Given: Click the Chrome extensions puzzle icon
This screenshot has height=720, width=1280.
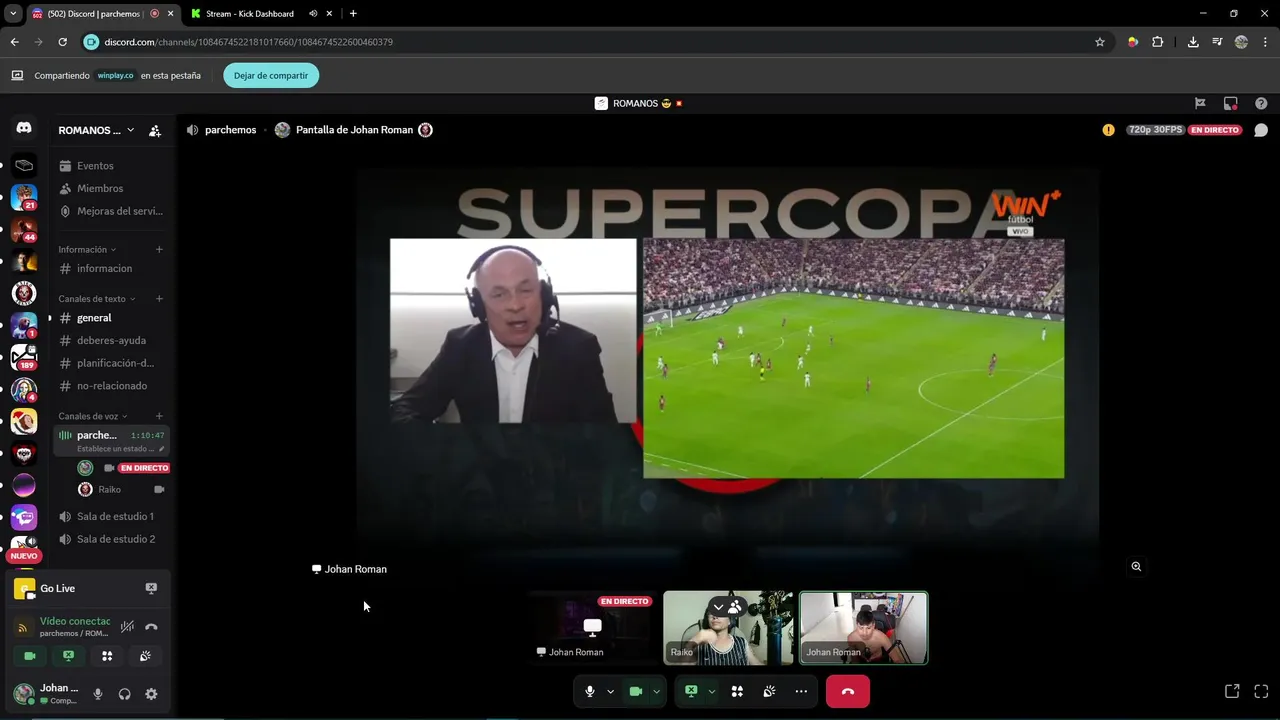Looking at the screenshot, I should point(1158,42).
